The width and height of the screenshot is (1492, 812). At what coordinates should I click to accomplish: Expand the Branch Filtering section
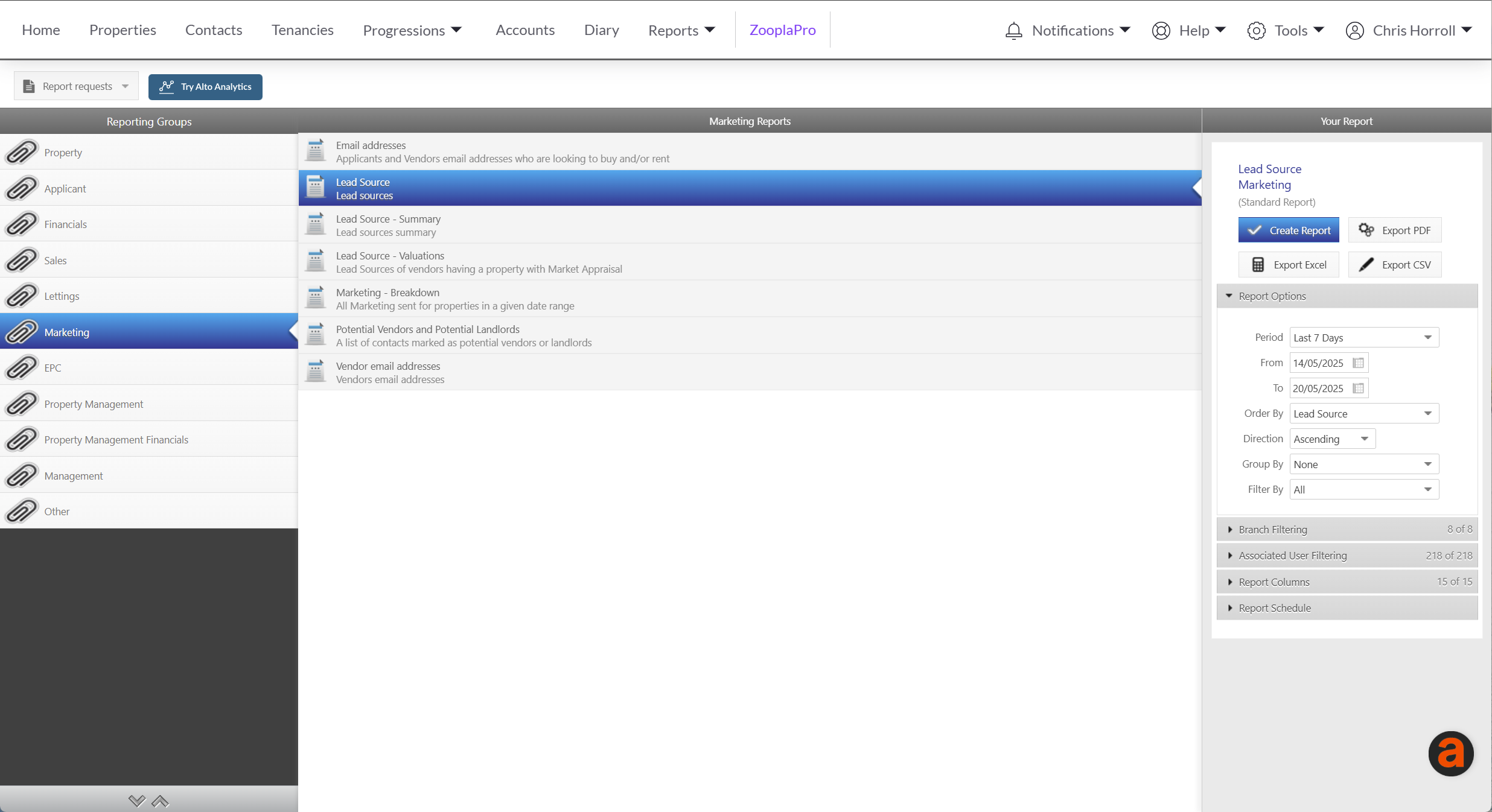click(x=1347, y=529)
